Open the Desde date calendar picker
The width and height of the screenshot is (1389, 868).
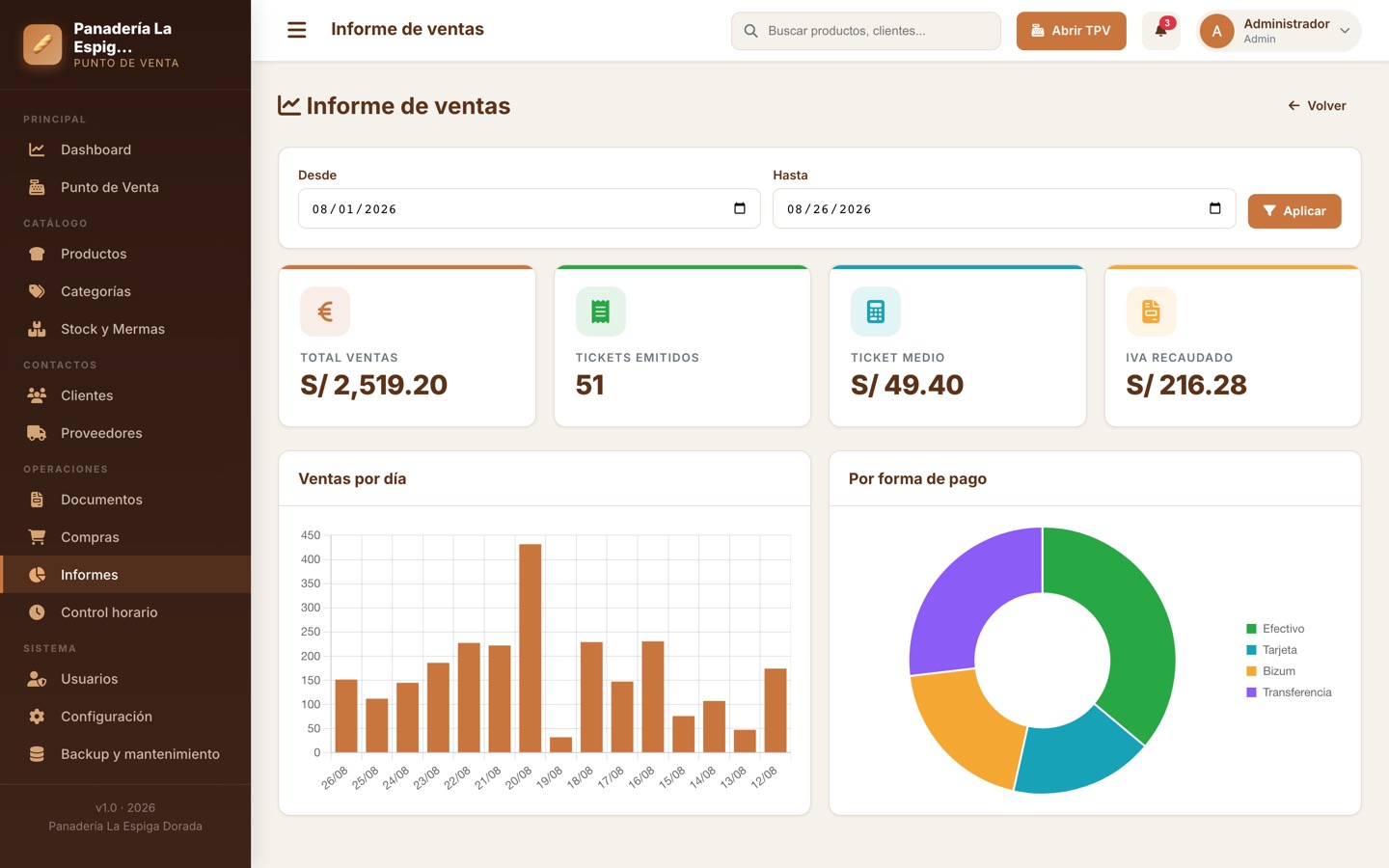click(740, 208)
